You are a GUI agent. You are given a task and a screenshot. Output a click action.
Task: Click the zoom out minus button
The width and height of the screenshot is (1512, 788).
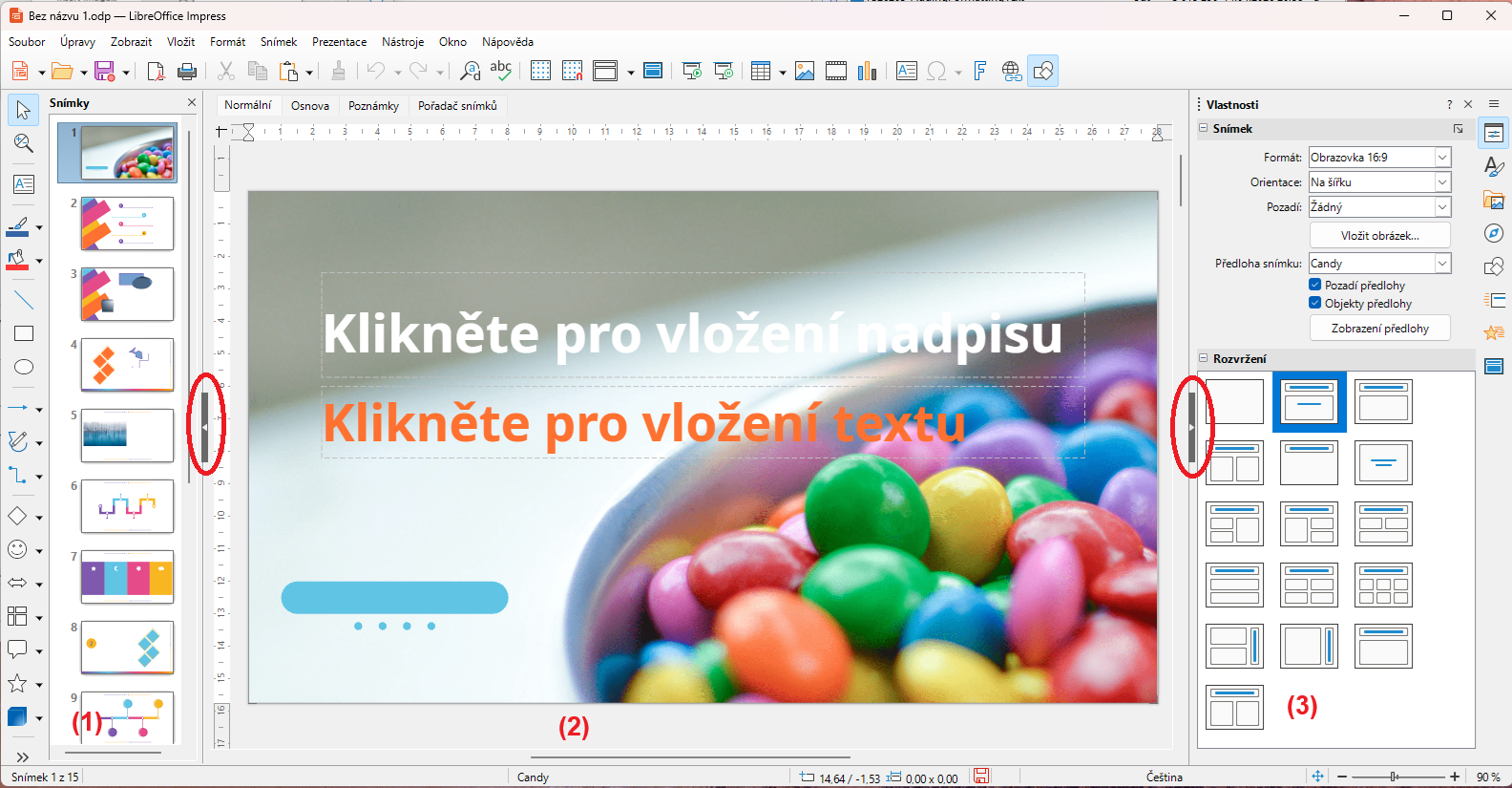coord(1342,777)
